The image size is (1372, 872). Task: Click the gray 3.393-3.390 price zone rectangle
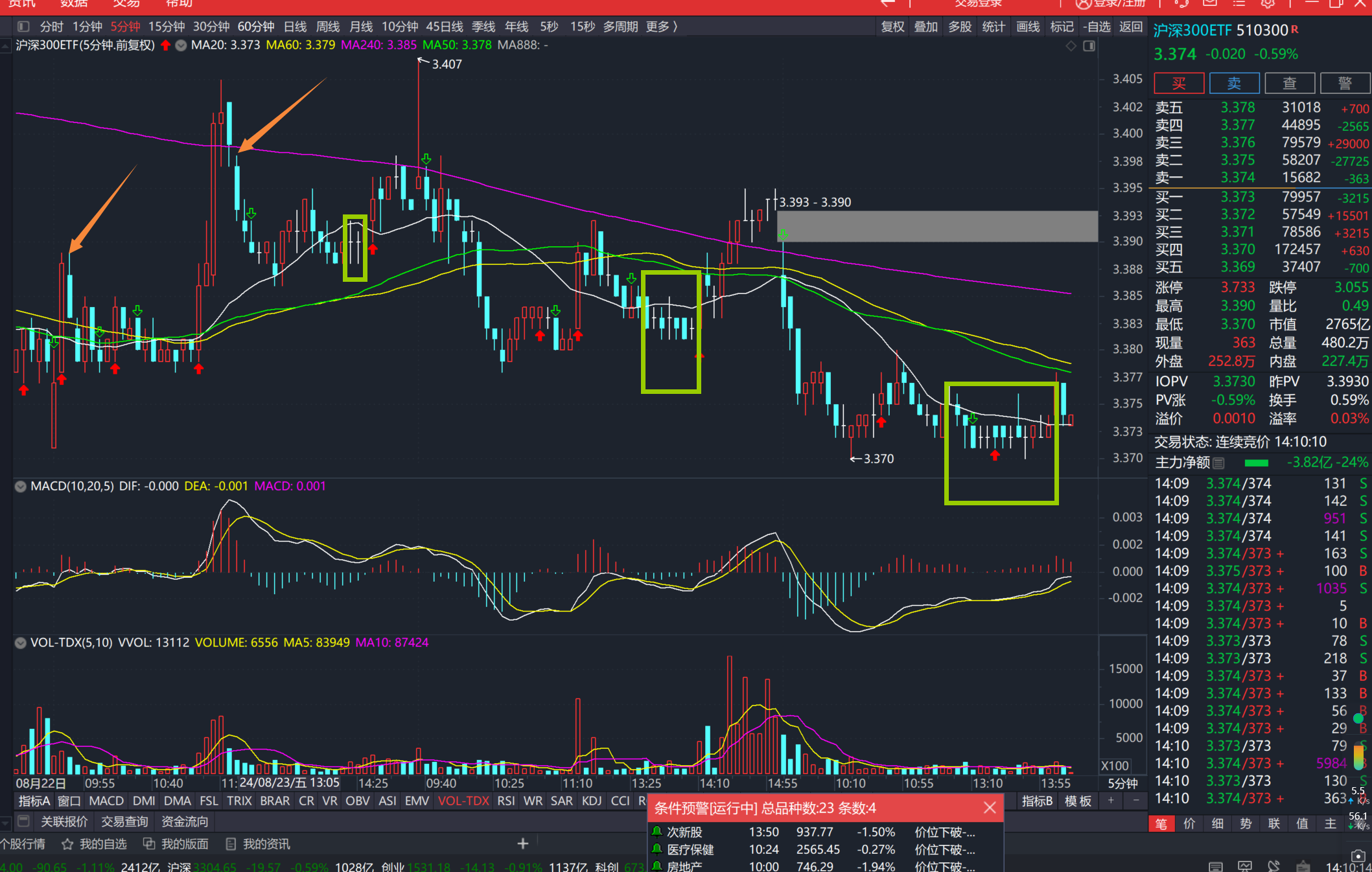tap(937, 226)
